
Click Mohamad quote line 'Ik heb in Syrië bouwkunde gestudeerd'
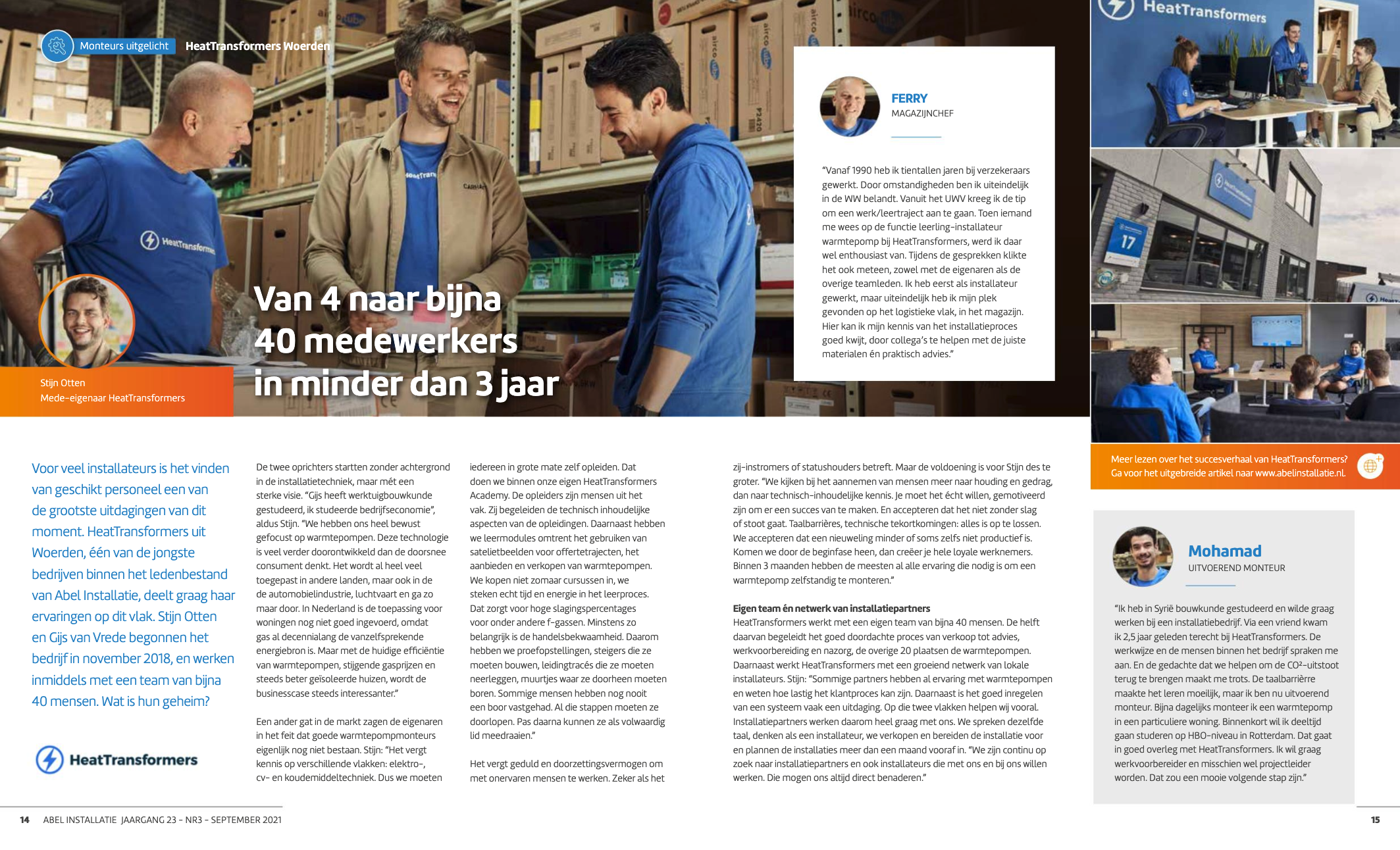[1224, 609]
